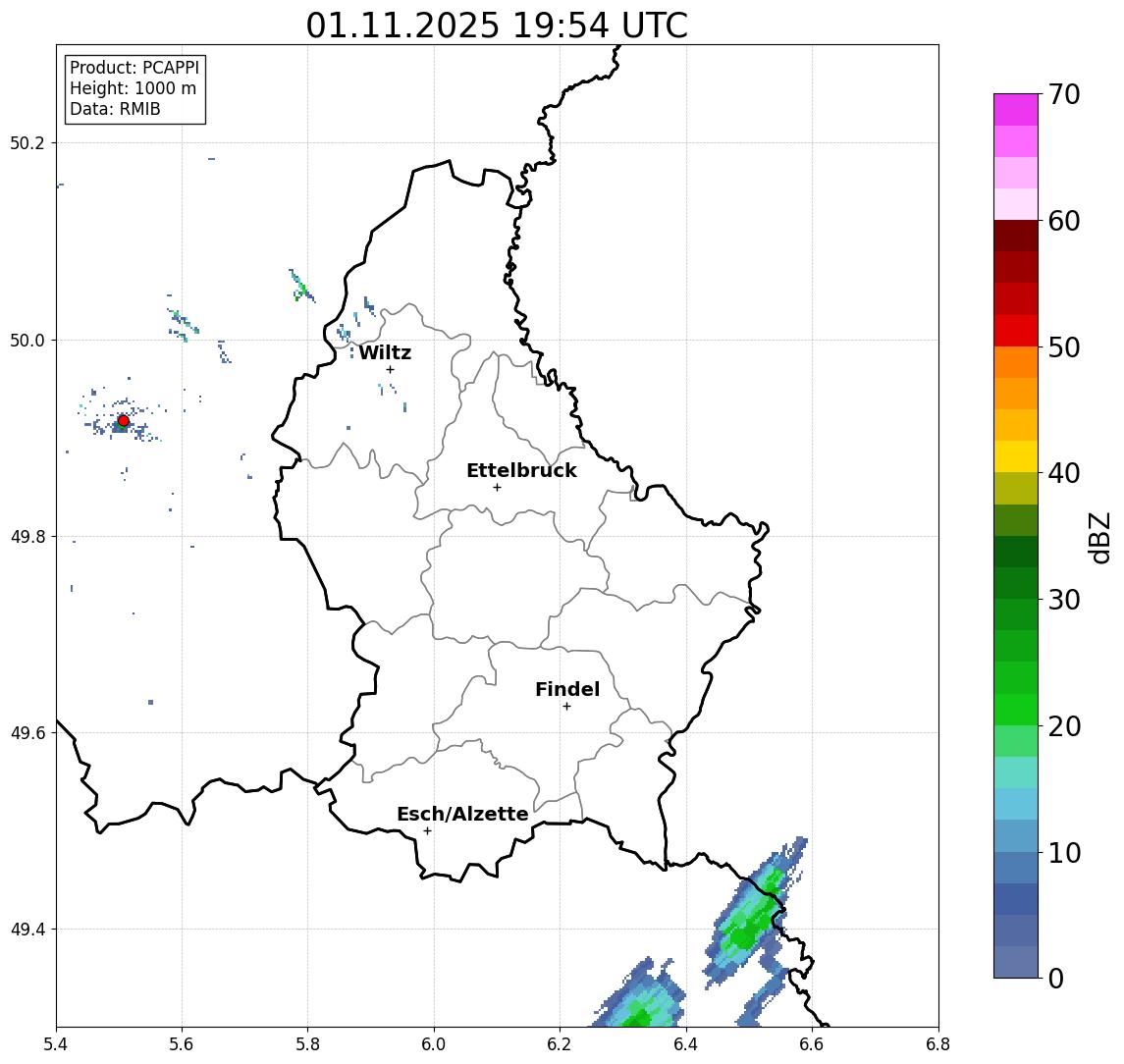Pick the magenta top colorbar swatch
The width and height of the screenshot is (1124, 1064).
tap(1016, 110)
